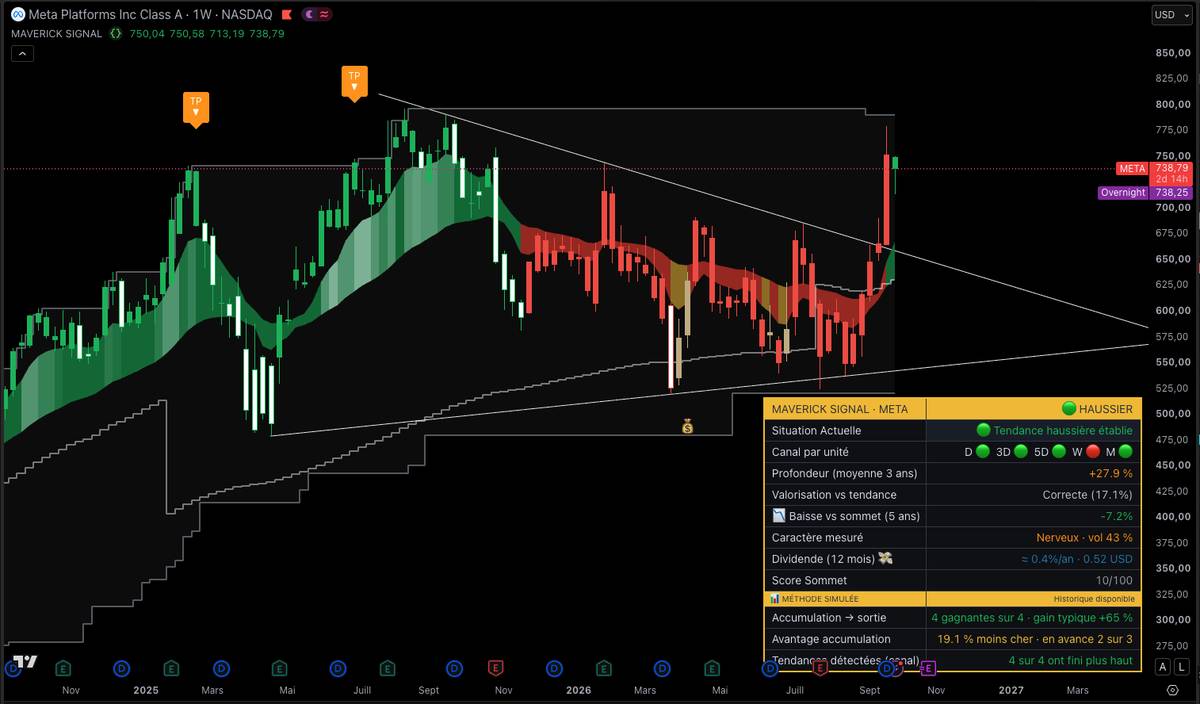Screen dimensions: 1200x704
Task: Open chart settings gear icon
Action: (x=1172, y=690)
